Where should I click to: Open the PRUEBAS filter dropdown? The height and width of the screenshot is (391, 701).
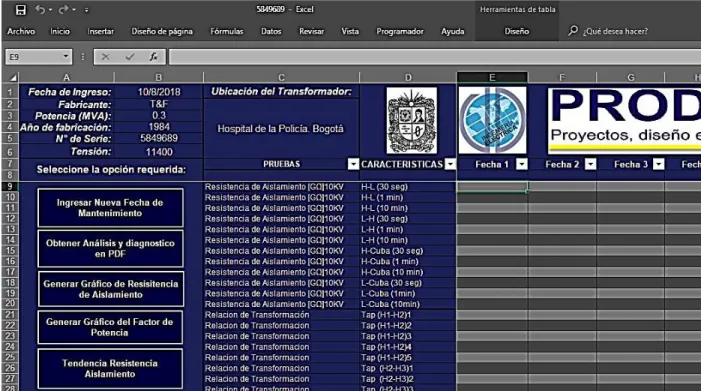click(x=353, y=164)
